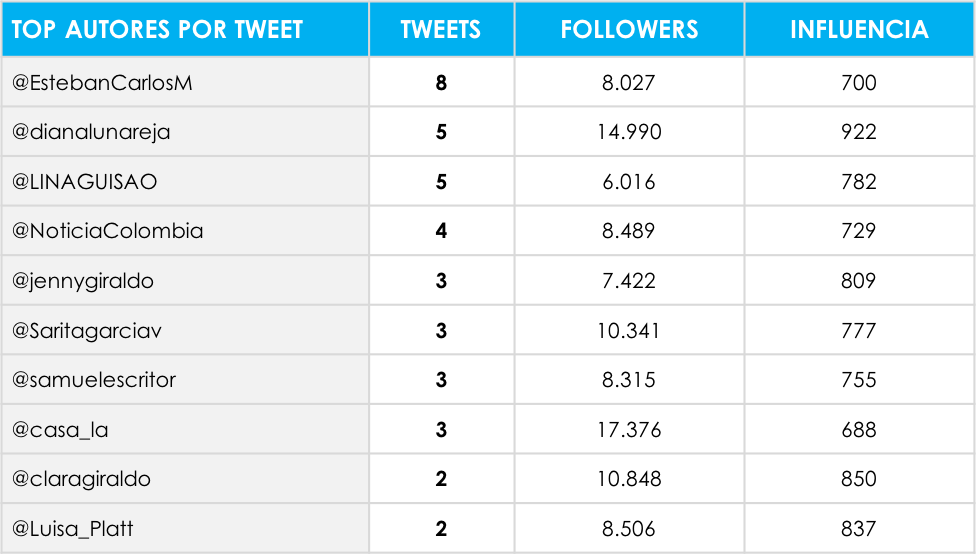Click the @LINAGUISAO author handle
Viewport: 977px width, 555px height.
(84, 181)
